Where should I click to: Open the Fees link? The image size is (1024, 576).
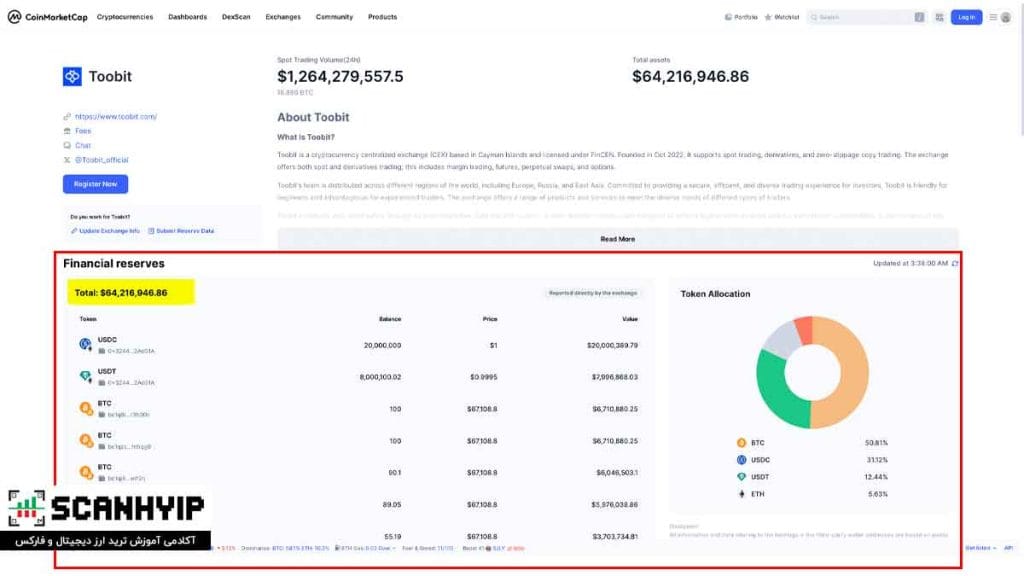83,131
